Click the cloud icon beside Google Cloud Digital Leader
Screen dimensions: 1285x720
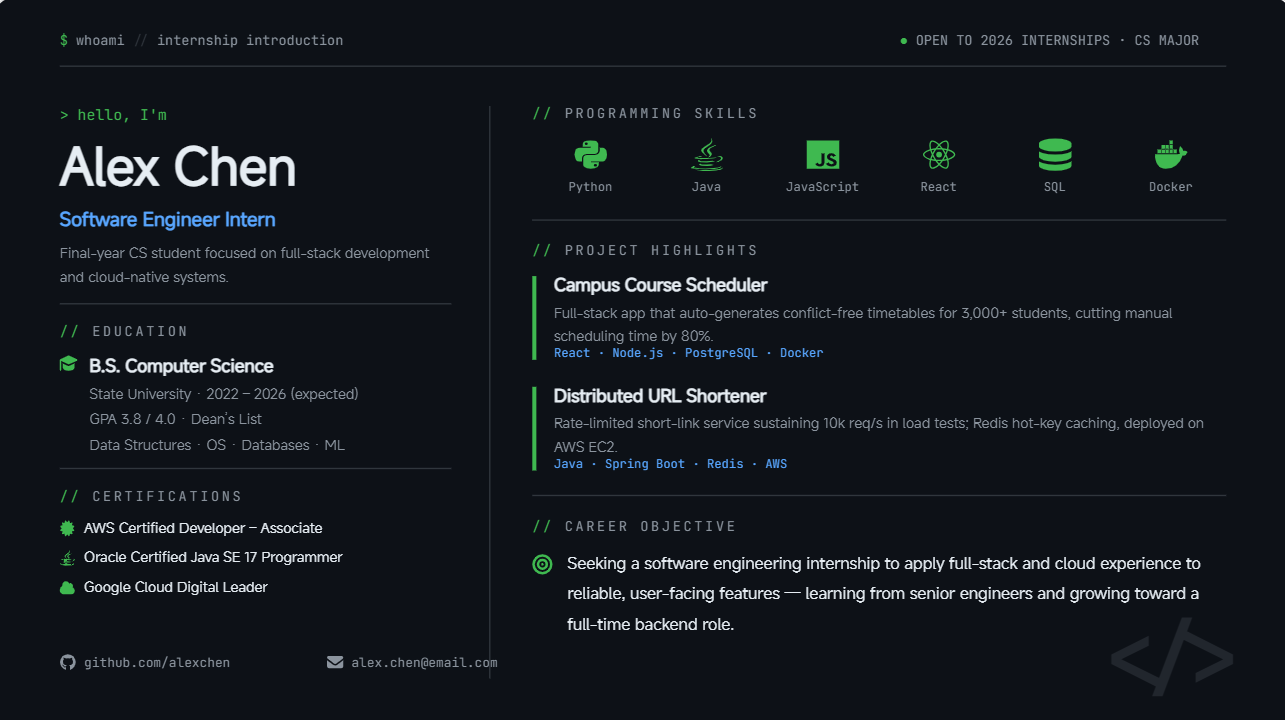[x=67, y=588]
